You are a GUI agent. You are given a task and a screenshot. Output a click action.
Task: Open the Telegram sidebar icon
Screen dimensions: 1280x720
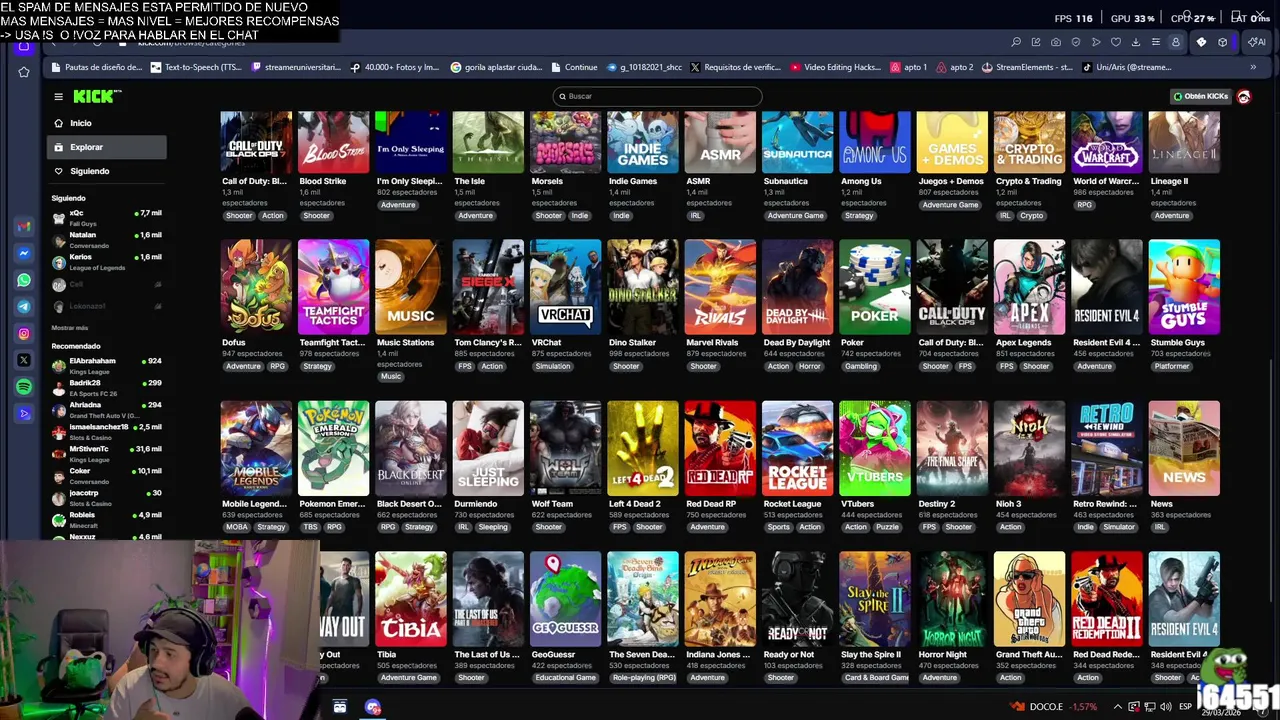[x=24, y=307]
